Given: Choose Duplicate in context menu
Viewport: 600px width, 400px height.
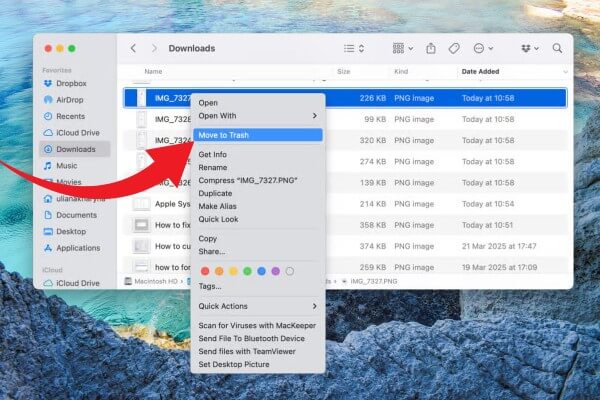Looking at the screenshot, I should click(258, 193).
